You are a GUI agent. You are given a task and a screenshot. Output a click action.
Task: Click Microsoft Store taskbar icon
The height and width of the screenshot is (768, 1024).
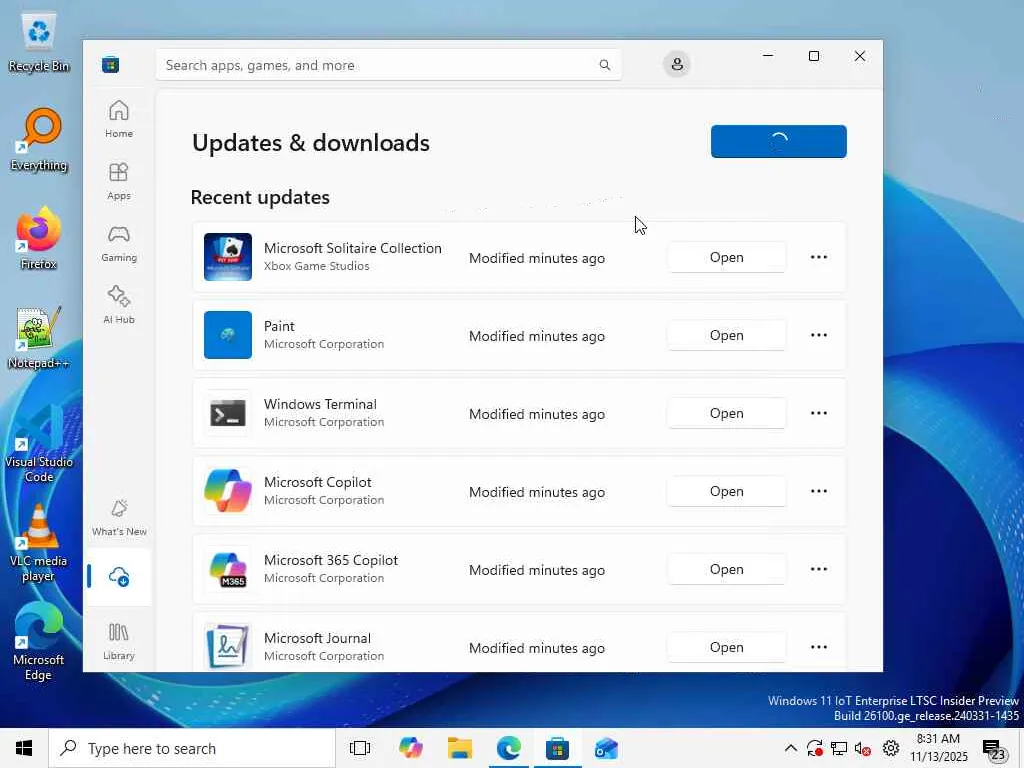click(557, 748)
